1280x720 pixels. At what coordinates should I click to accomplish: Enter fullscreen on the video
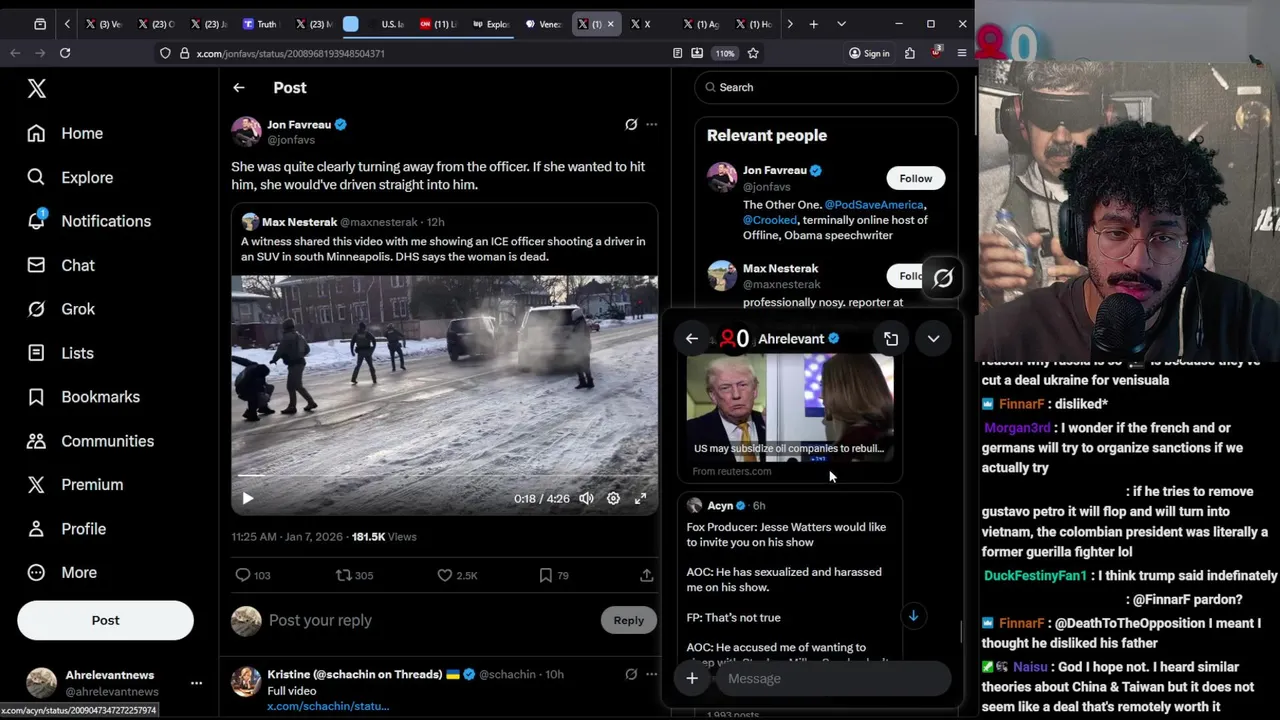tap(640, 498)
